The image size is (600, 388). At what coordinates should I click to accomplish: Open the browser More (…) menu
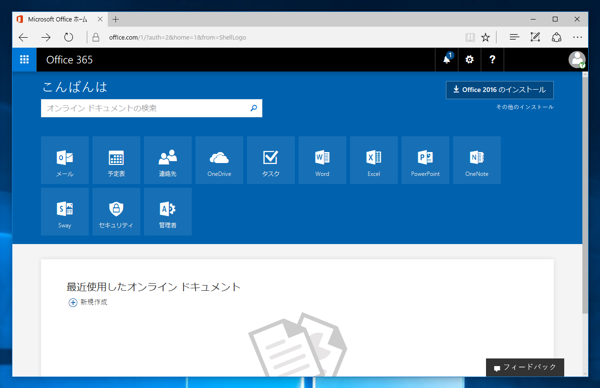(577, 37)
